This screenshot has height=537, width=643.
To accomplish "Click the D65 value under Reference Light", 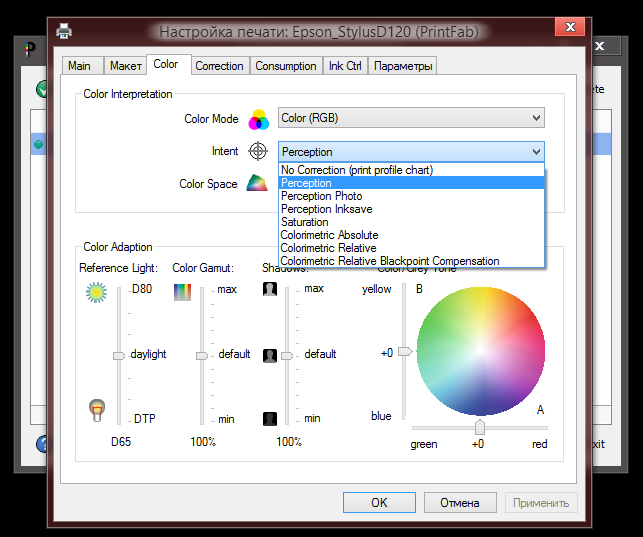I will (x=121, y=442).
